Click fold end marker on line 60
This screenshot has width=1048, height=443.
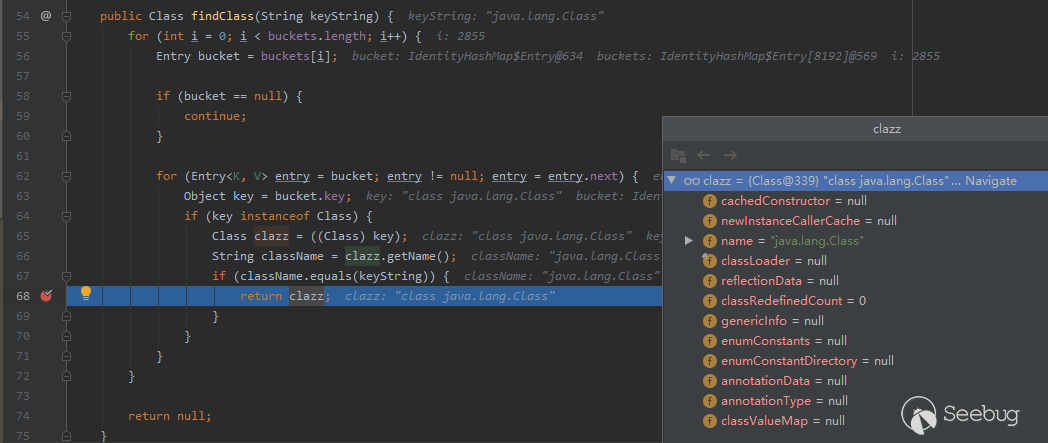click(66, 136)
